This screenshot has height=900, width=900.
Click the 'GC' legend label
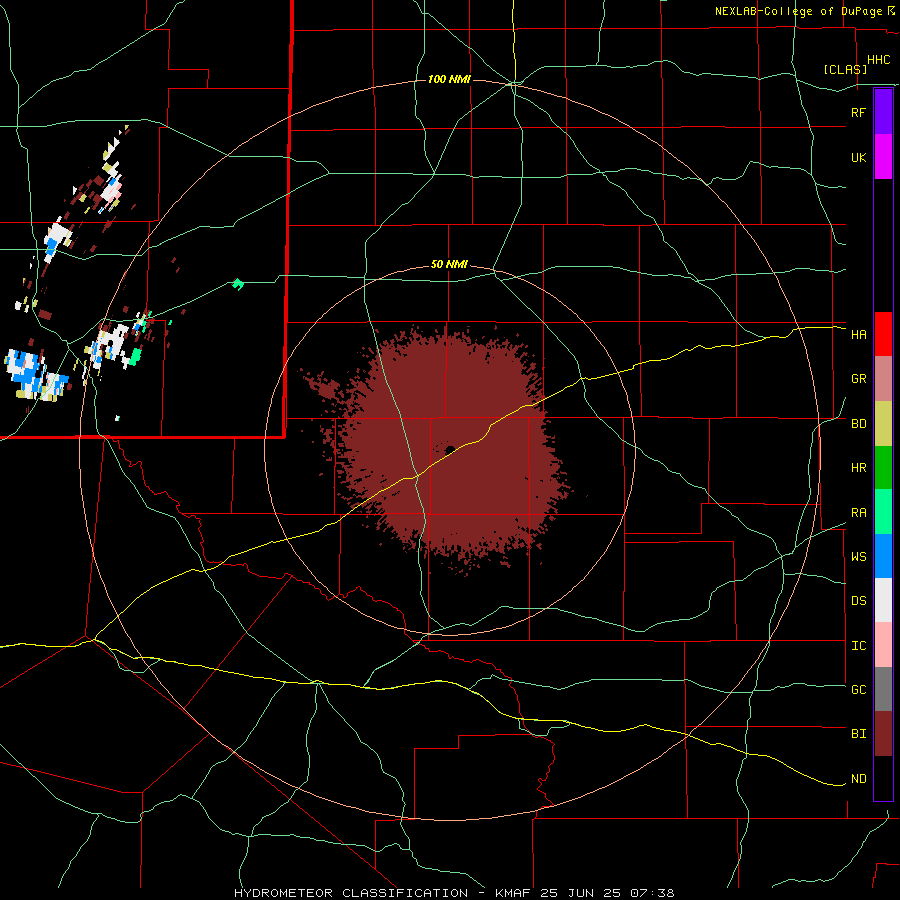click(x=858, y=690)
